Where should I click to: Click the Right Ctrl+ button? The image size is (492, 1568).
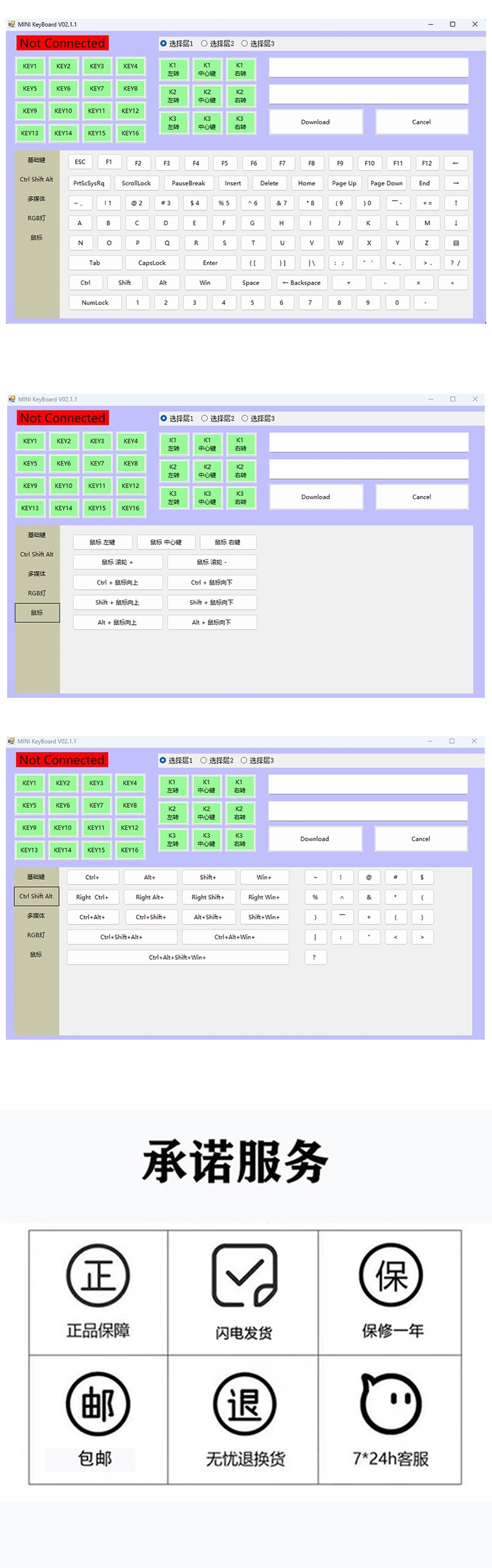pos(93,897)
